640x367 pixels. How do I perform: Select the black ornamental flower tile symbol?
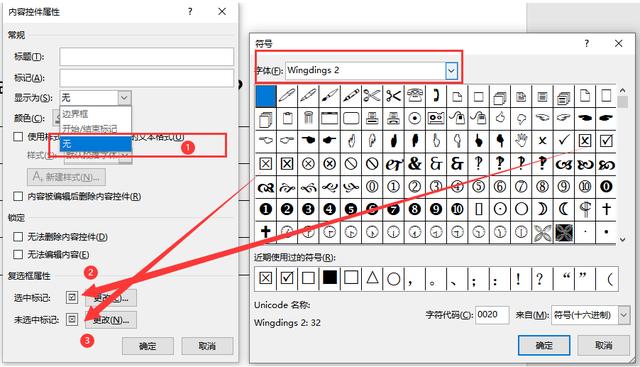coord(564,233)
